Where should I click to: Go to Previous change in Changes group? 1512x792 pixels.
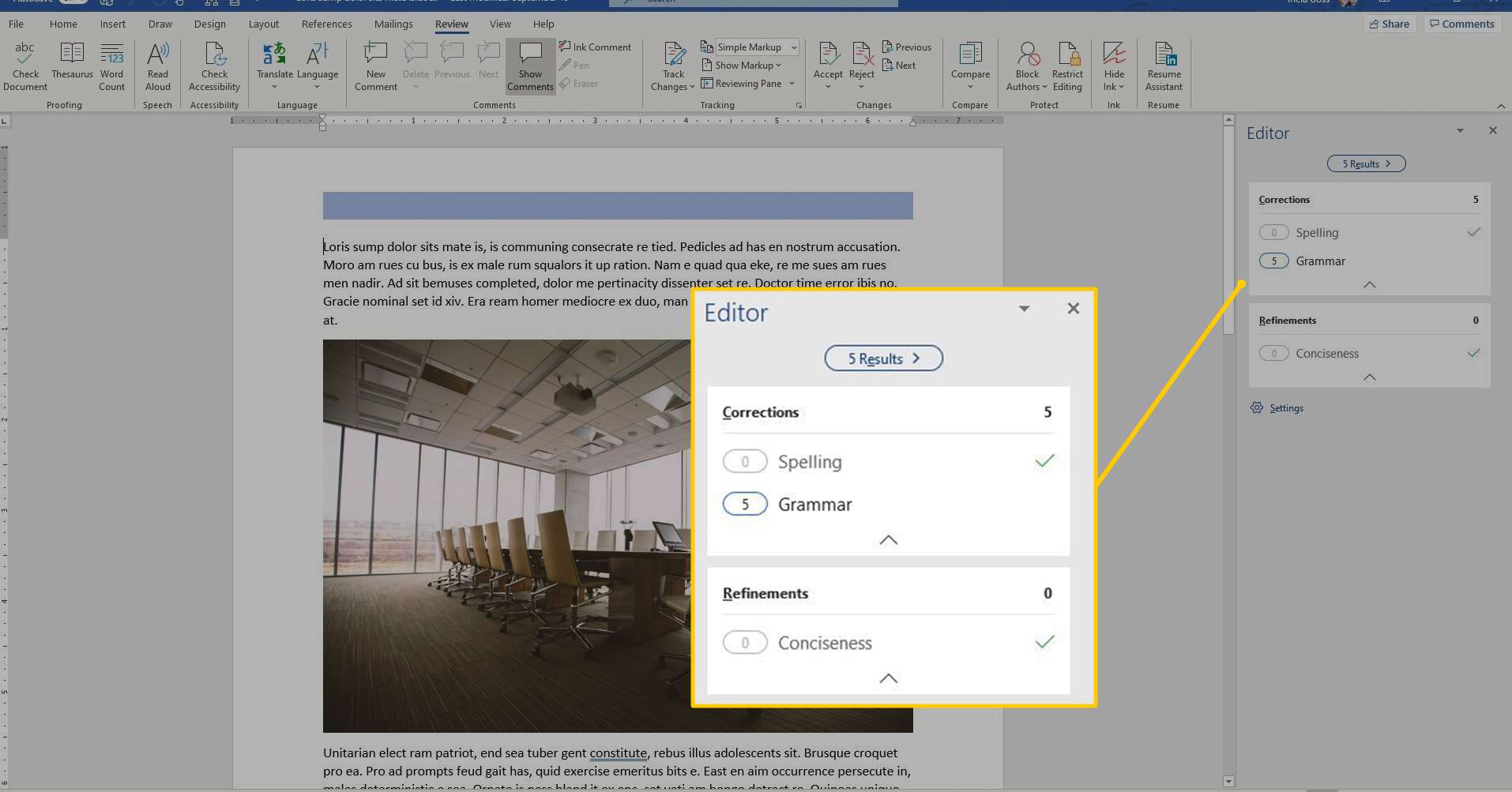pos(906,47)
